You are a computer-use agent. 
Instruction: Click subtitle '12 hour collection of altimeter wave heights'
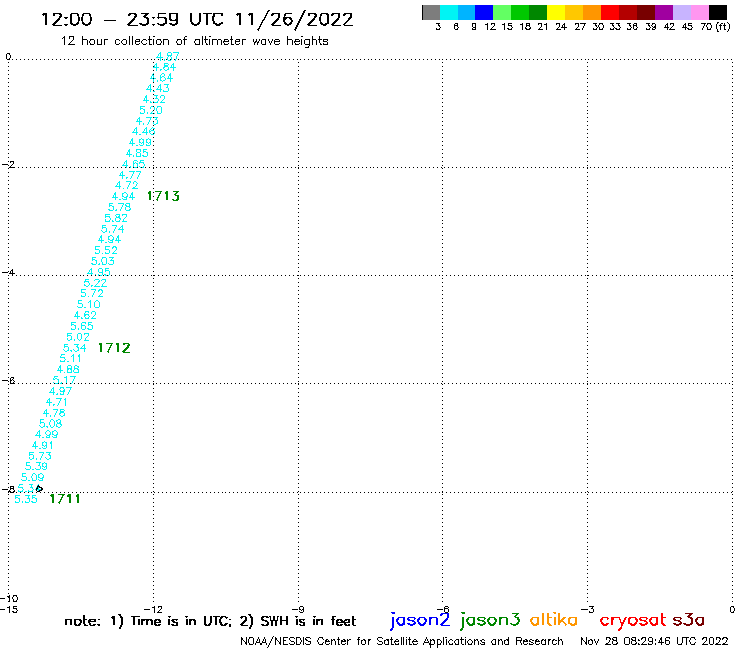coord(194,41)
